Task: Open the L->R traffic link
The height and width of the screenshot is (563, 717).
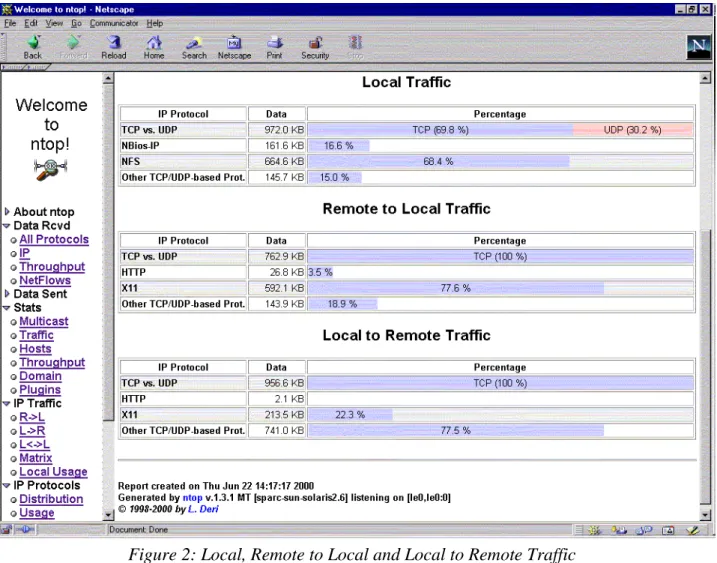Action: coord(32,431)
